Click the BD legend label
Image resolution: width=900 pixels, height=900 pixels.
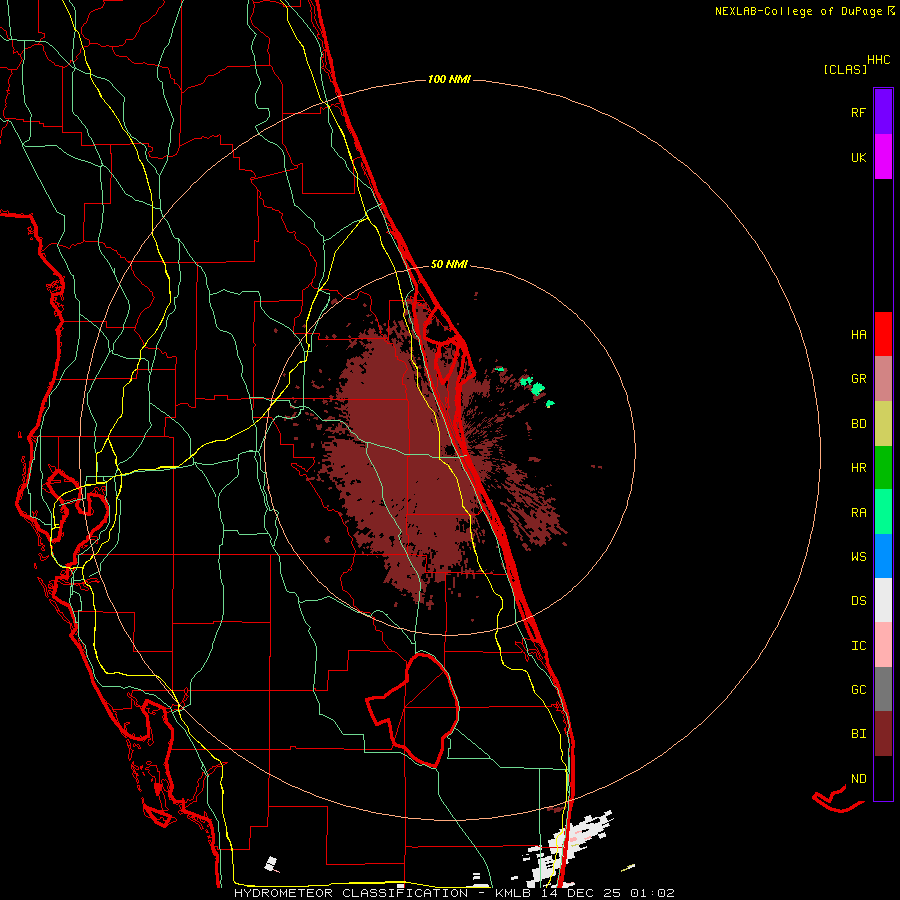pyautogui.click(x=858, y=424)
